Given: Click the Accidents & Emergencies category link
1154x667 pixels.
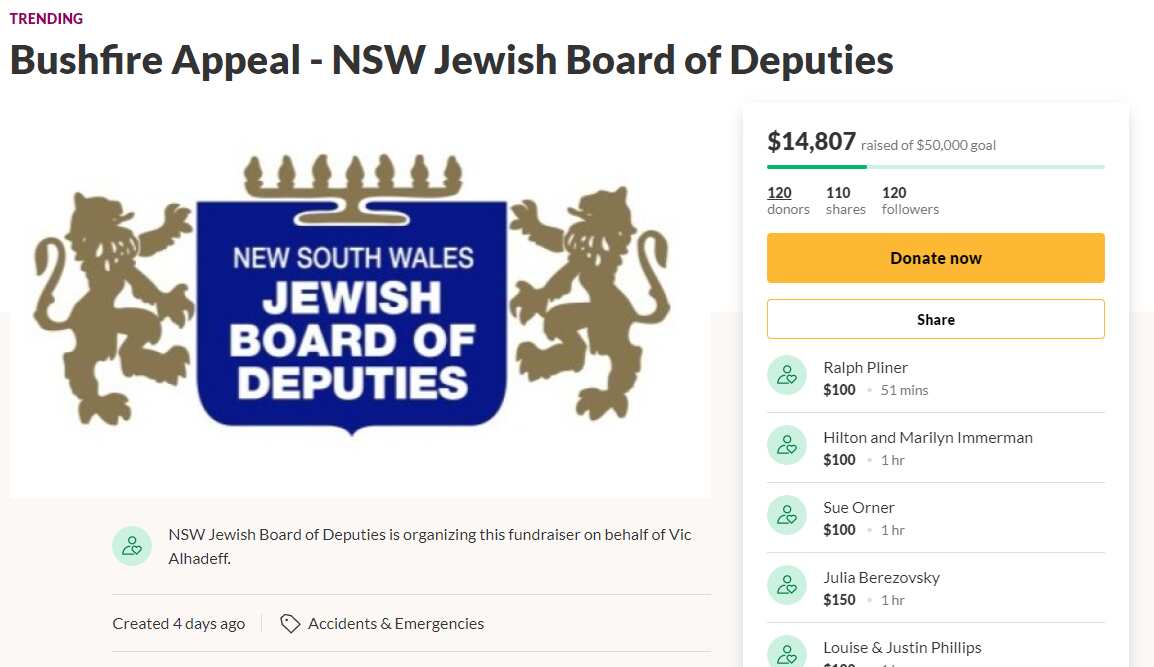Looking at the screenshot, I should coord(398,623).
